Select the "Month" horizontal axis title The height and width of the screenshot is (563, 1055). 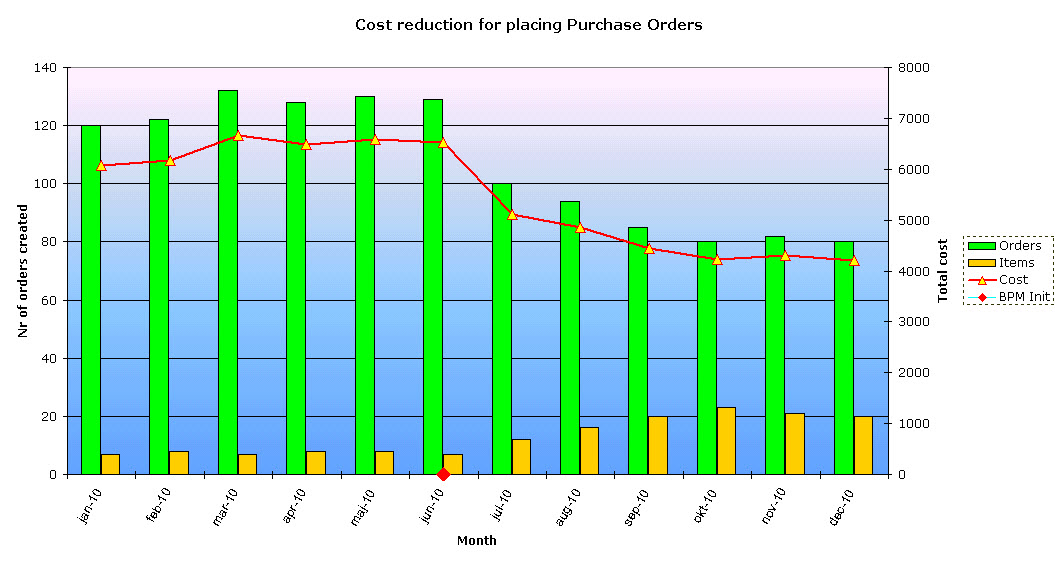tap(476, 541)
